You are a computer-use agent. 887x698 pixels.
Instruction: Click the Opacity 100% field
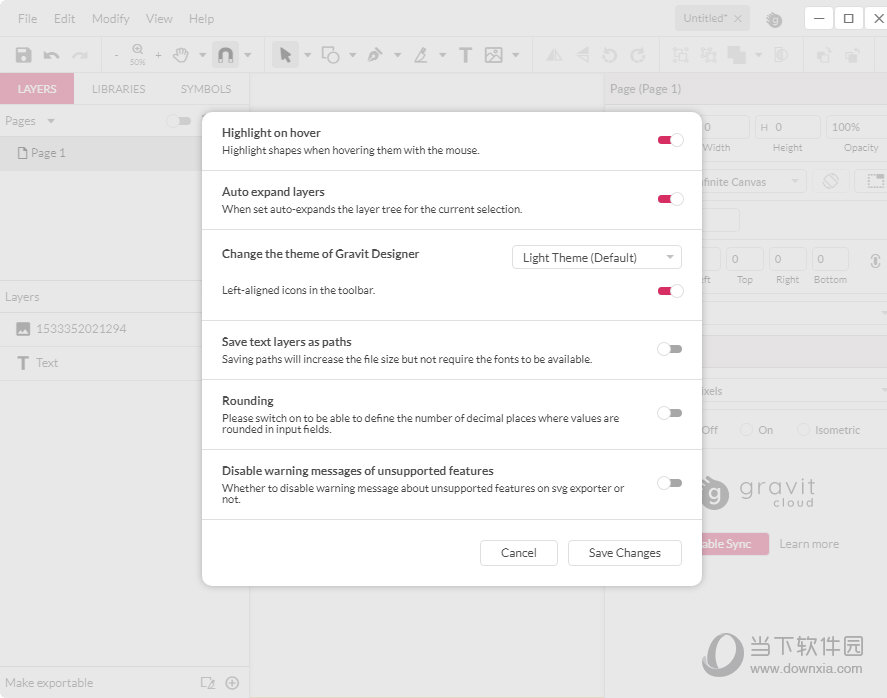click(x=856, y=127)
